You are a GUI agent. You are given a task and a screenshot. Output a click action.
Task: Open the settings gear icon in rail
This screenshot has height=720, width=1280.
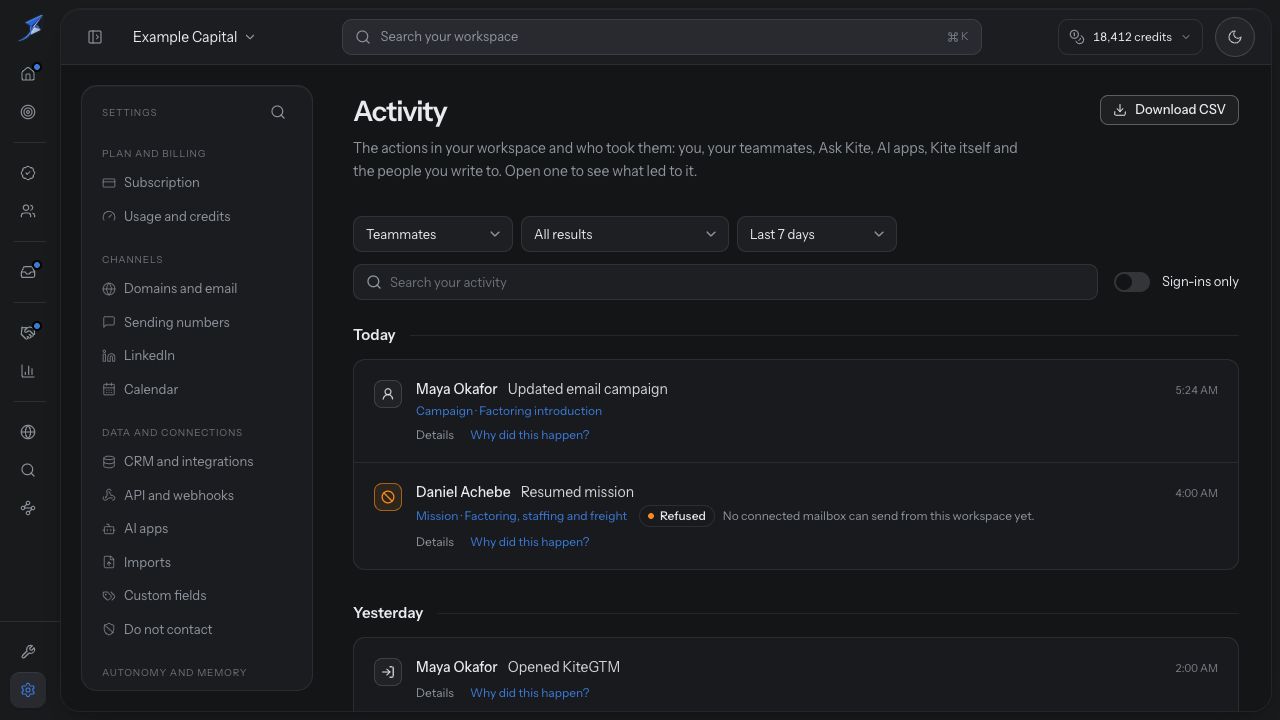pos(28,690)
